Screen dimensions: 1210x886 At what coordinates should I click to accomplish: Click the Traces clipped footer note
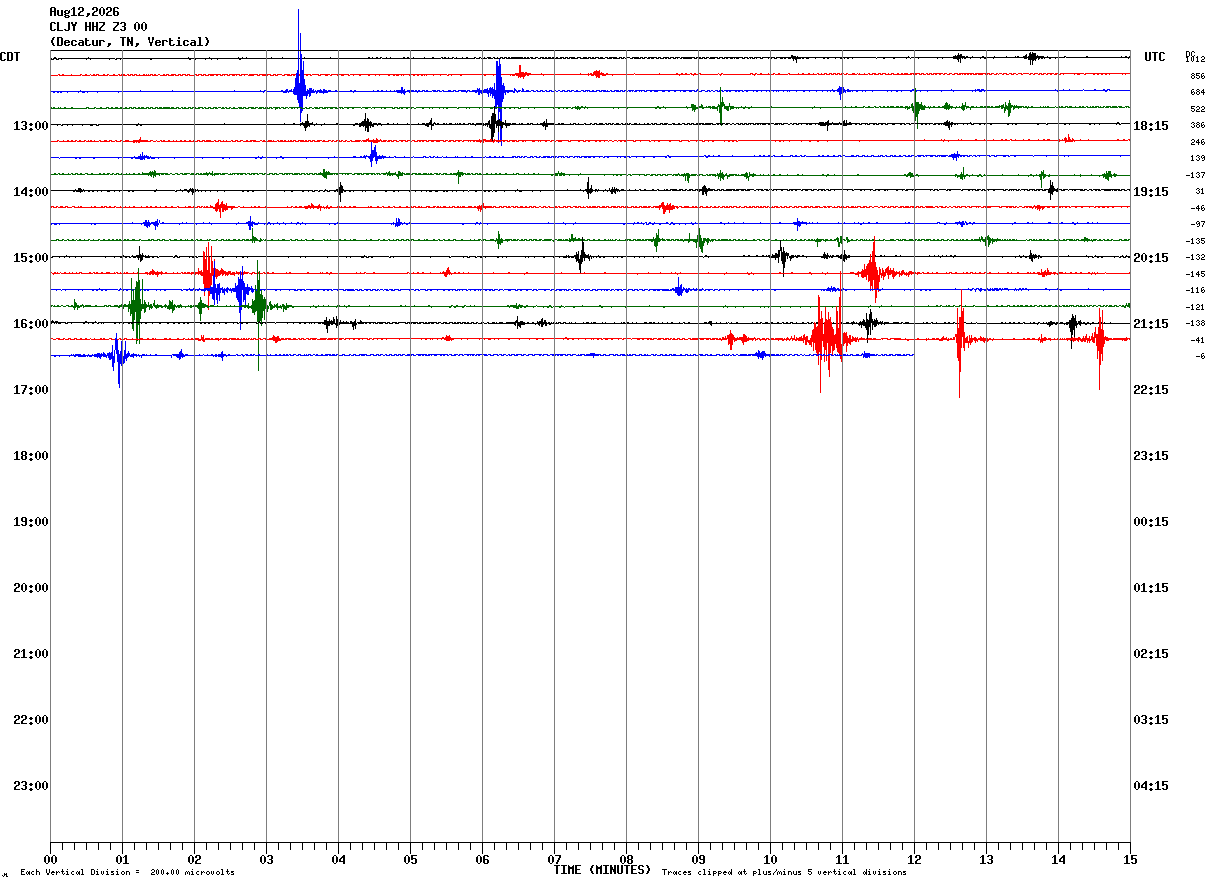784,873
